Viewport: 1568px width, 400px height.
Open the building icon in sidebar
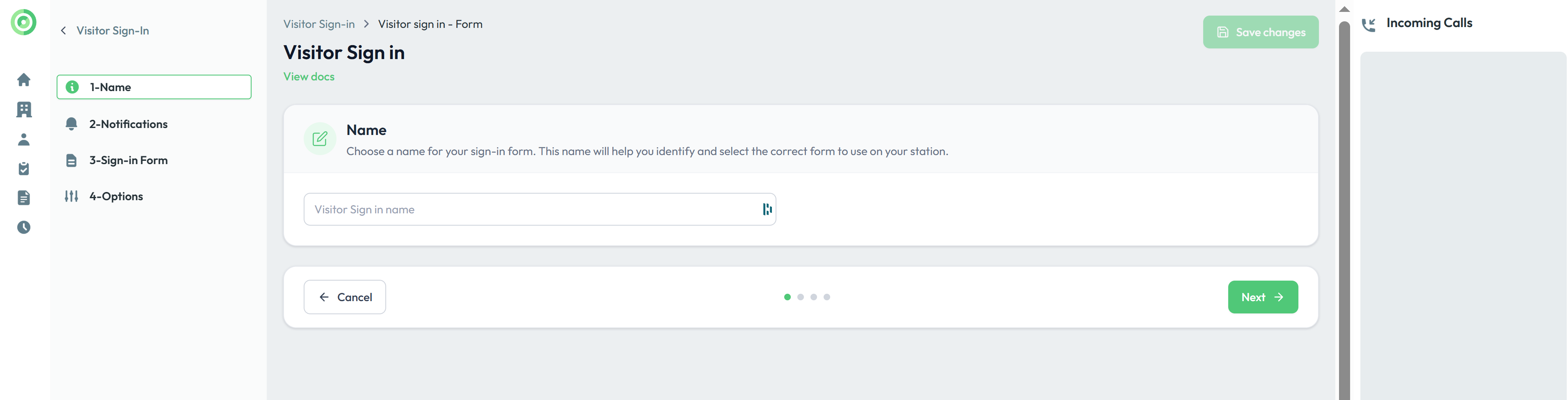24,110
